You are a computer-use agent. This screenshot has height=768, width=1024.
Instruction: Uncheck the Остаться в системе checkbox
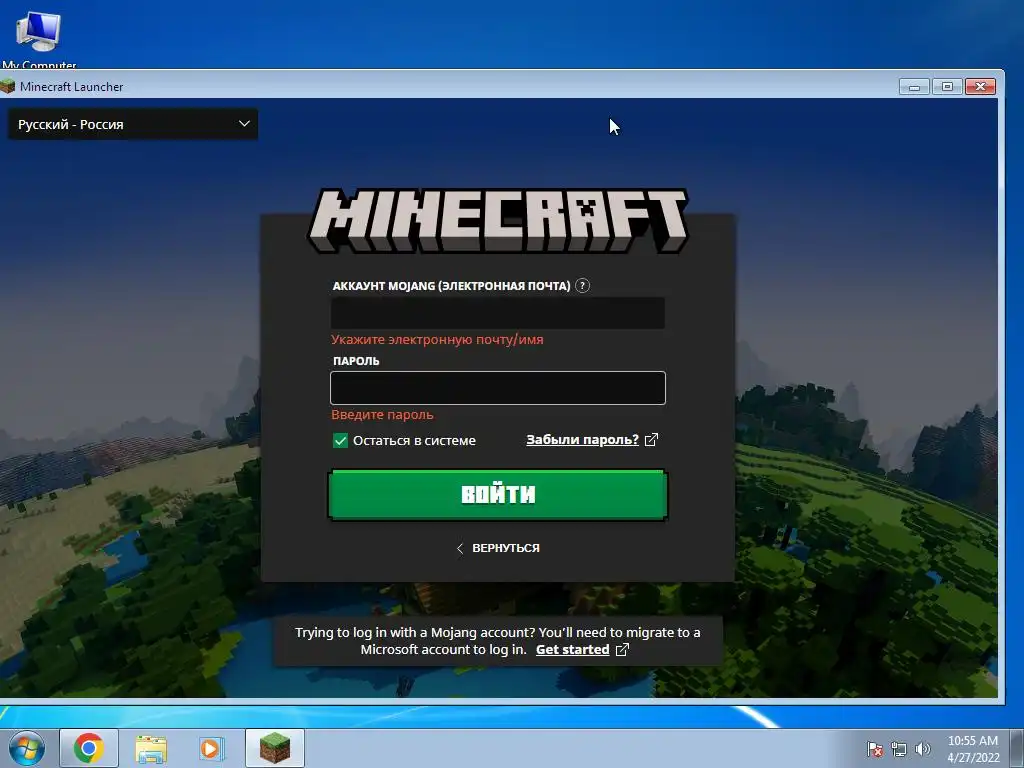click(x=340, y=440)
